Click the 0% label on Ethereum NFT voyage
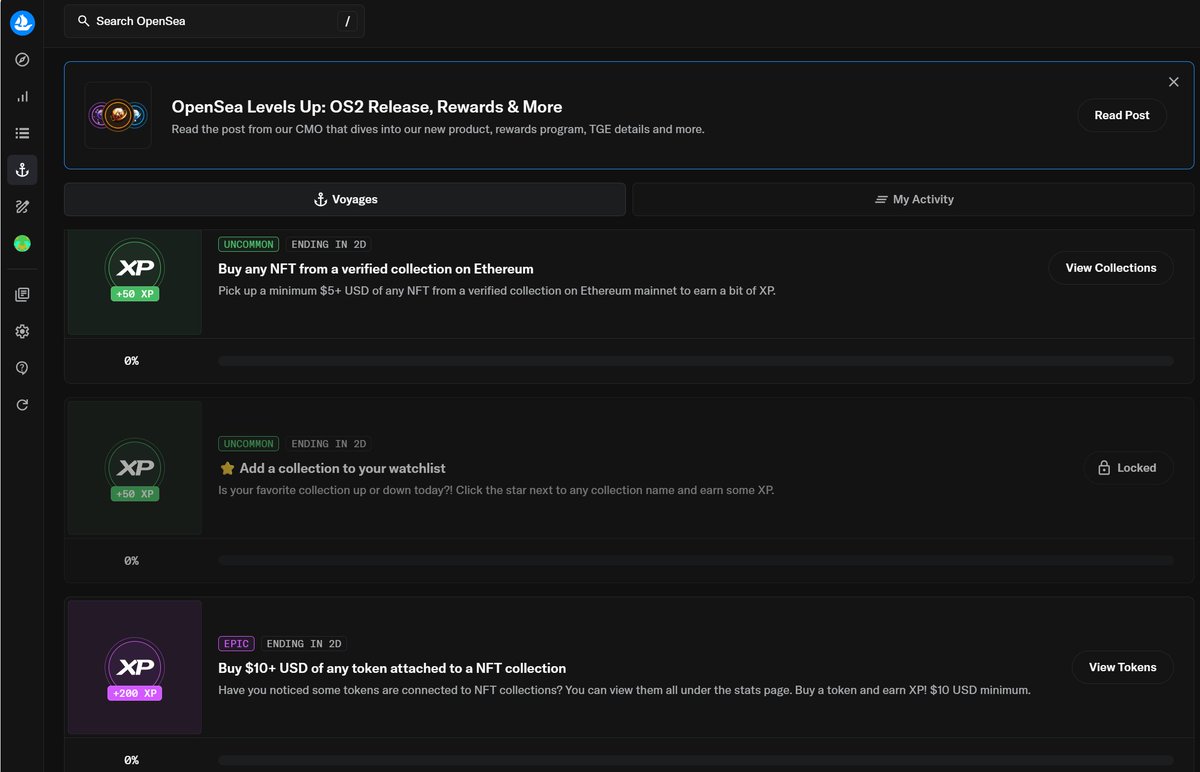The width and height of the screenshot is (1200, 772). tap(131, 361)
